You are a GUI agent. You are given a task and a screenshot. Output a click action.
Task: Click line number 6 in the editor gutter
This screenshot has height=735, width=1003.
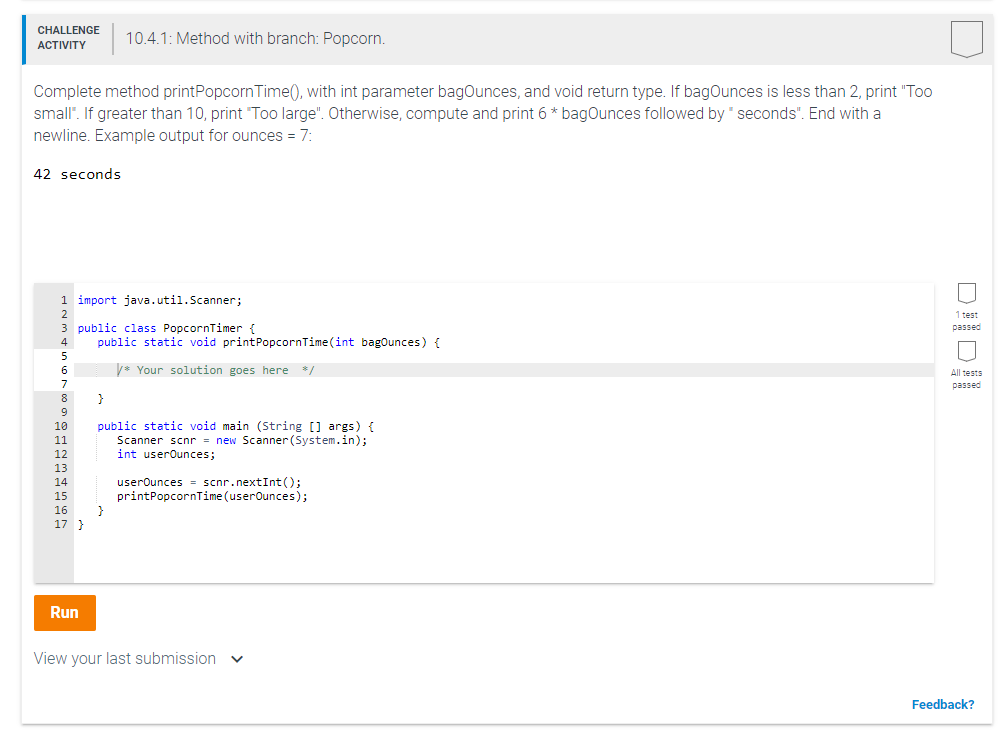point(63,369)
